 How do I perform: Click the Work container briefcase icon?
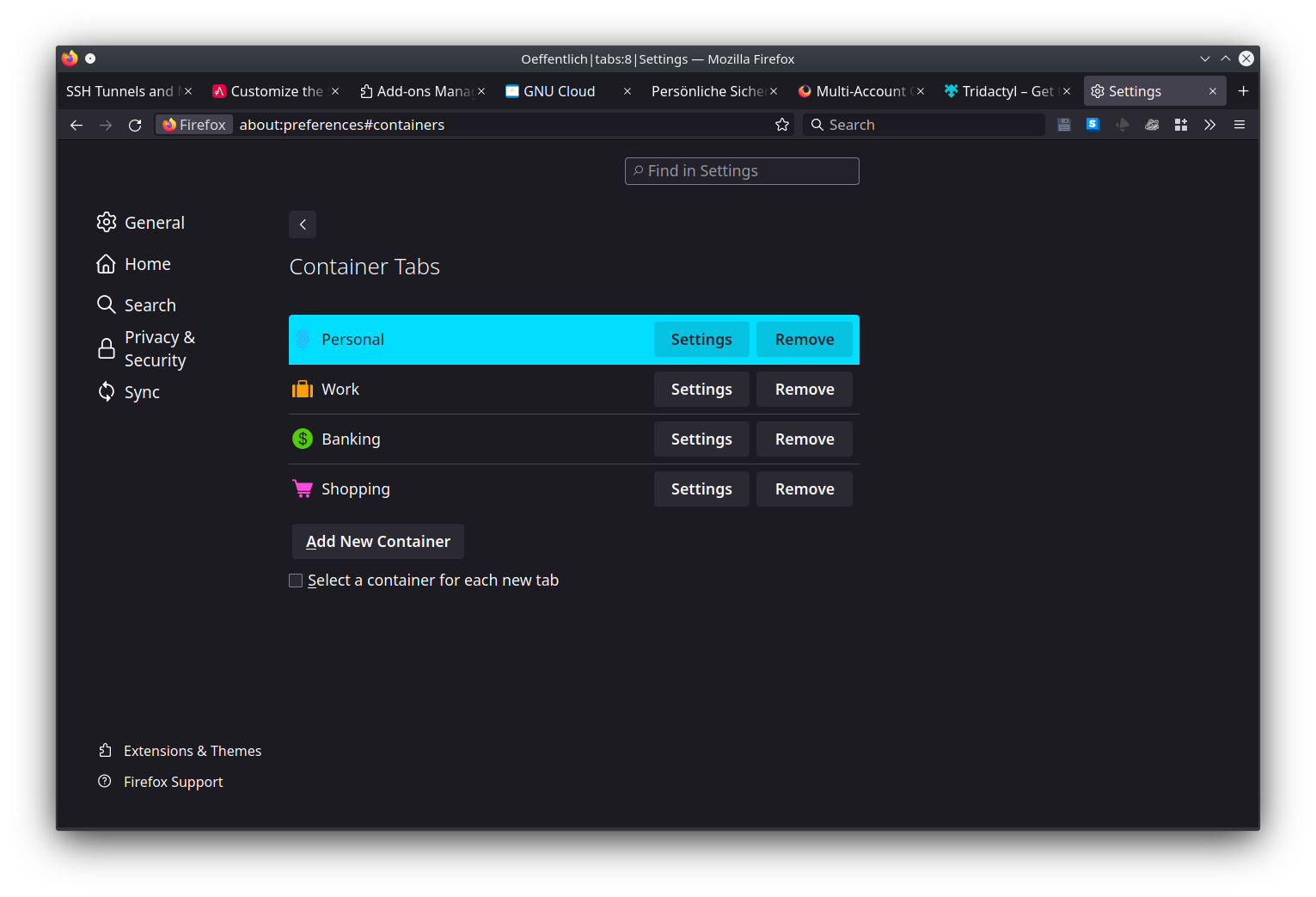point(302,388)
